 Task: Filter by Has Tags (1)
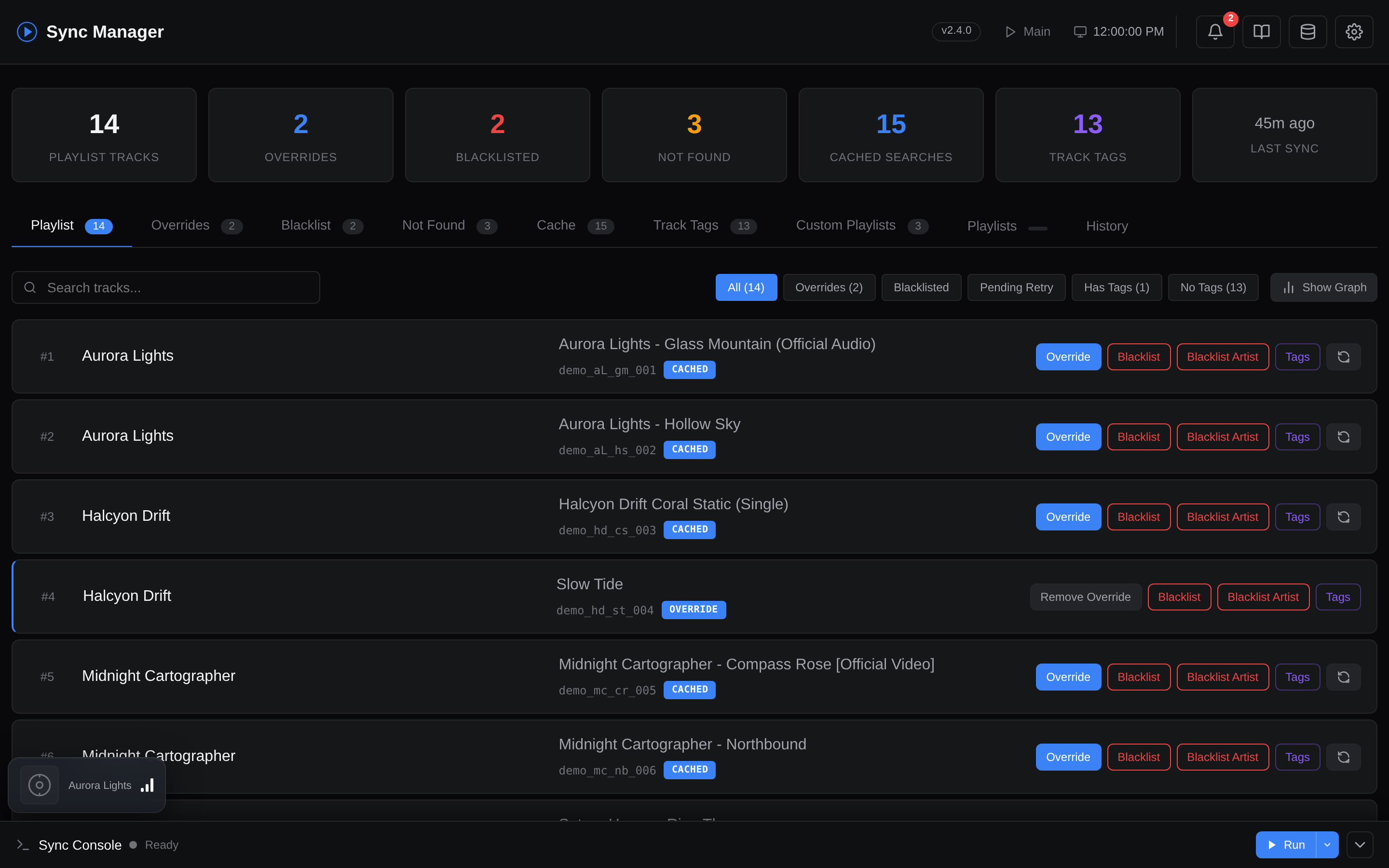(1117, 287)
